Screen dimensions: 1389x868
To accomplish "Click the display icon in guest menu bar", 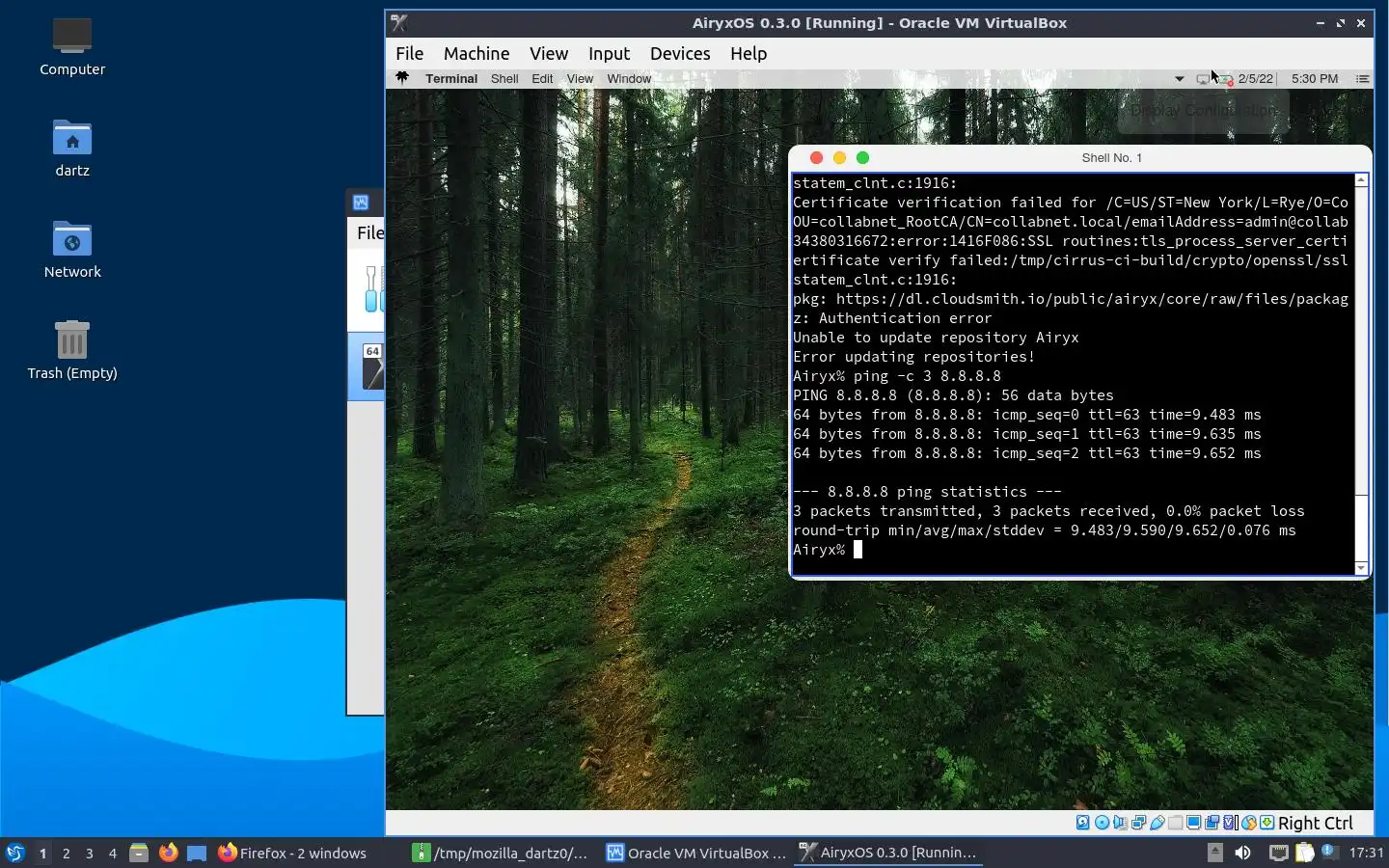I will [x=1203, y=79].
